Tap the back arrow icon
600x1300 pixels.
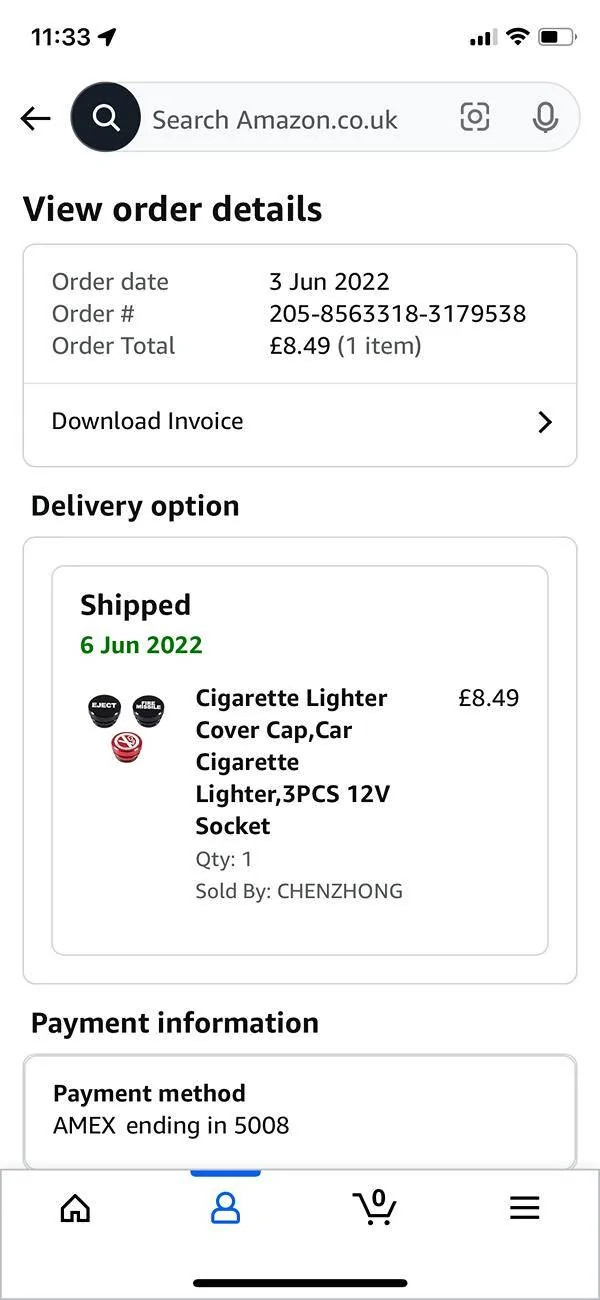35,119
